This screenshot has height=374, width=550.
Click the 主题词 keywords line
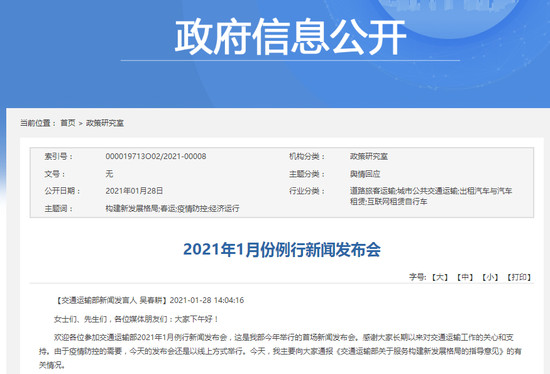coord(172,208)
